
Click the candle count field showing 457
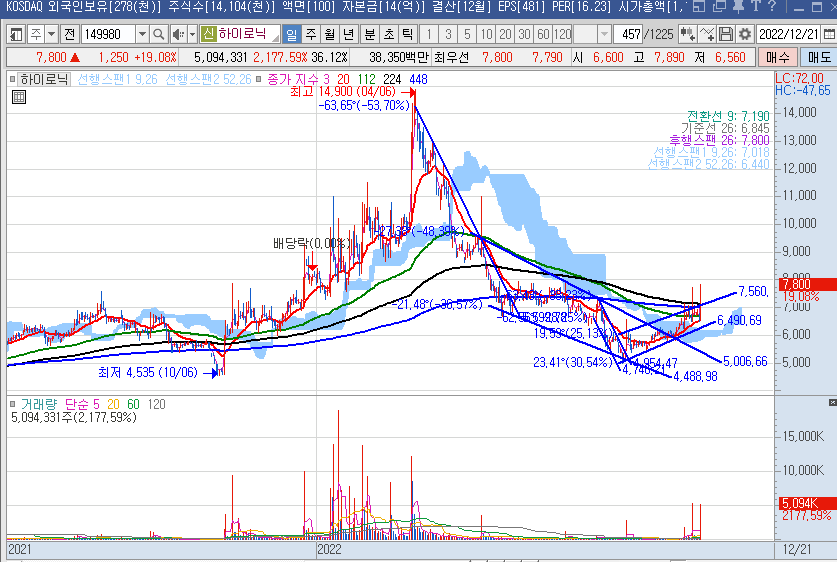(x=628, y=35)
